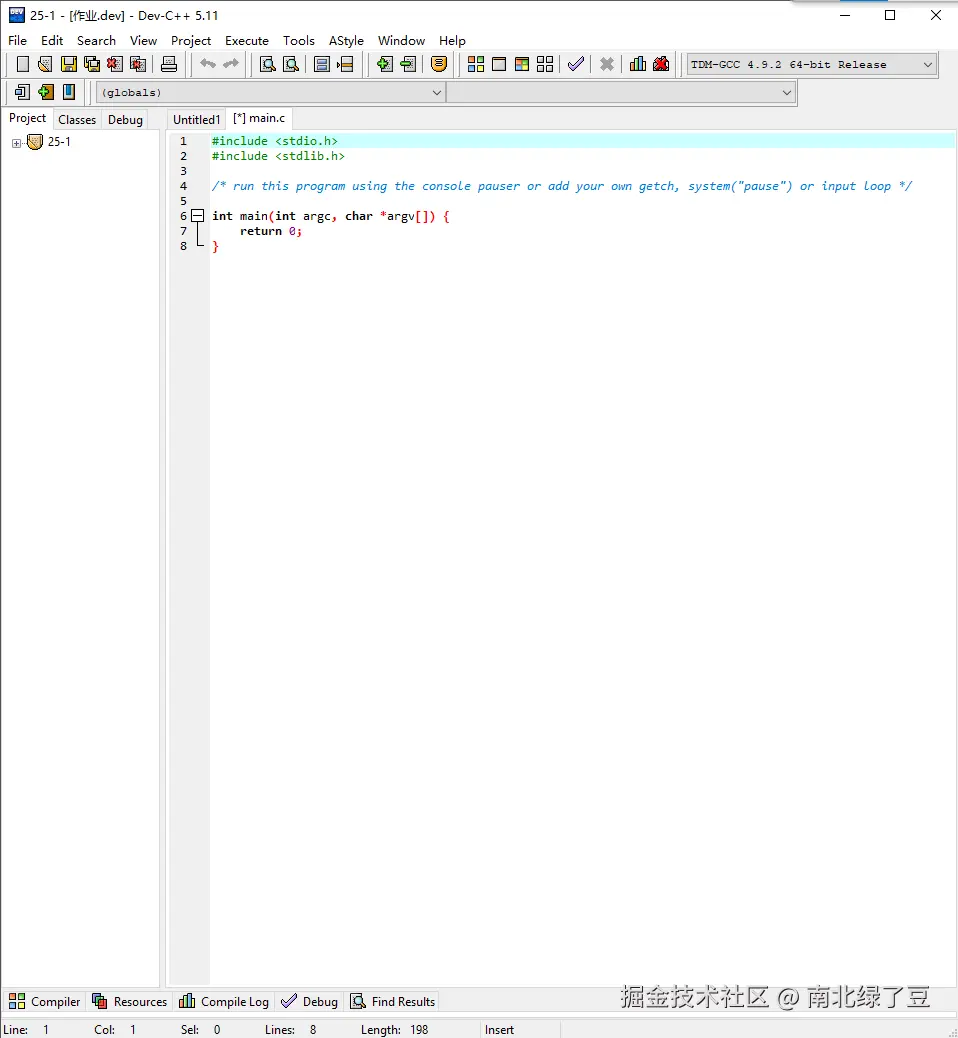Viewport: 958px width, 1038px height.
Task: Click the green plus Insert icon
Action: click(46, 92)
